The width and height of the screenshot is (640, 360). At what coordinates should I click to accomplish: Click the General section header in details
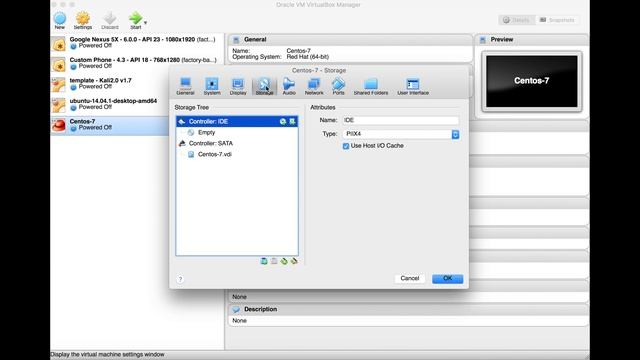point(350,40)
